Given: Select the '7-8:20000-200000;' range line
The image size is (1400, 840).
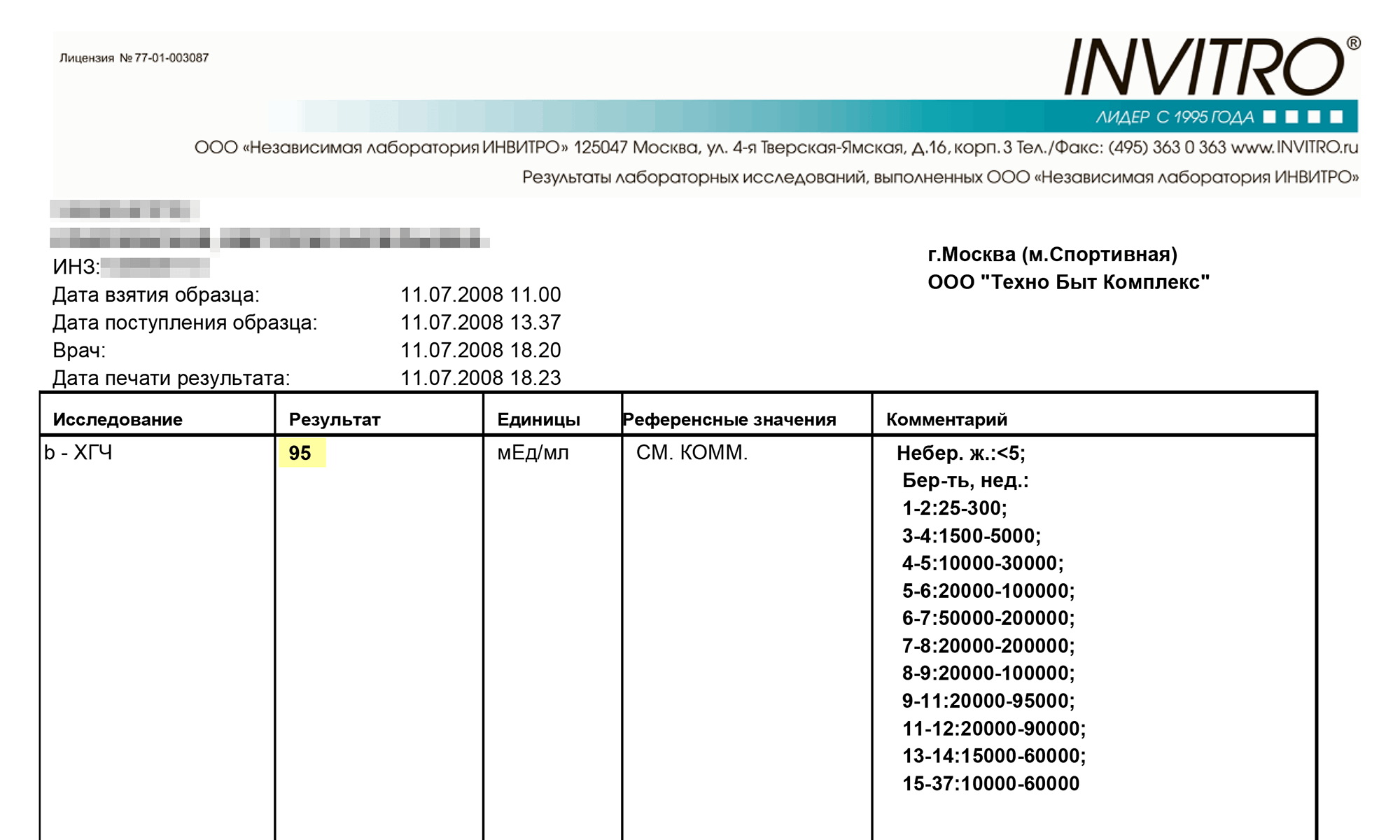Looking at the screenshot, I should [988, 646].
